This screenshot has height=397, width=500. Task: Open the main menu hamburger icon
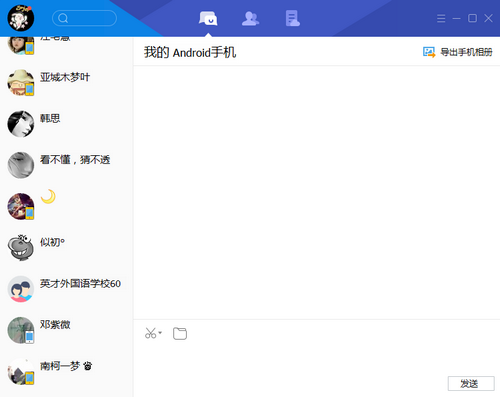pyautogui.click(x=441, y=18)
